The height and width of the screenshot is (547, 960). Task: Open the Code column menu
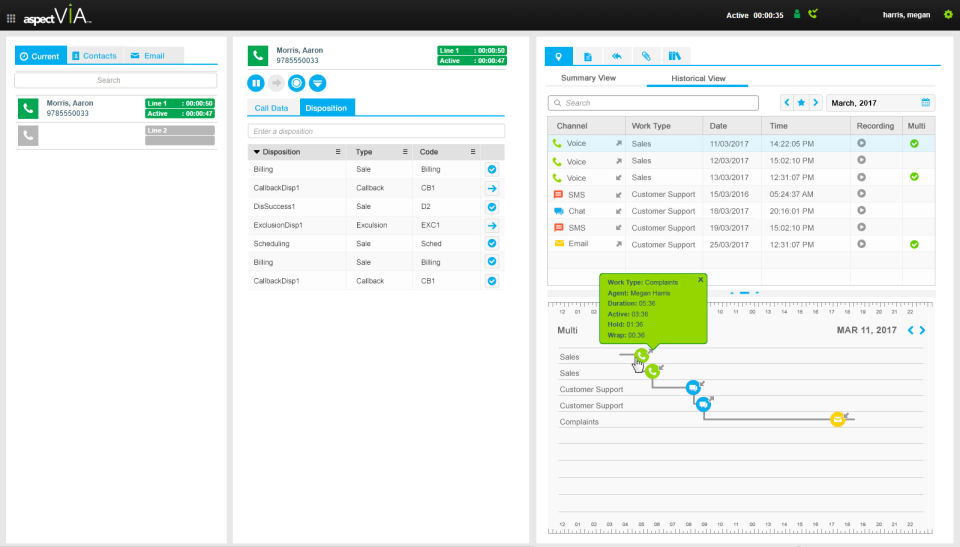pos(473,152)
